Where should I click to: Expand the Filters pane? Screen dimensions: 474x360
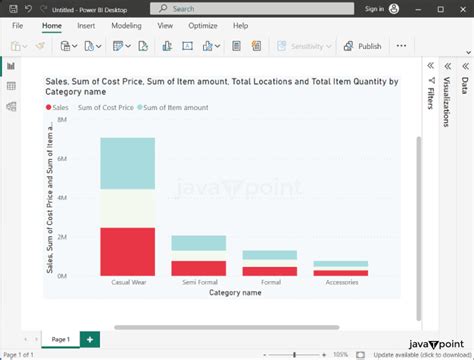(430, 66)
